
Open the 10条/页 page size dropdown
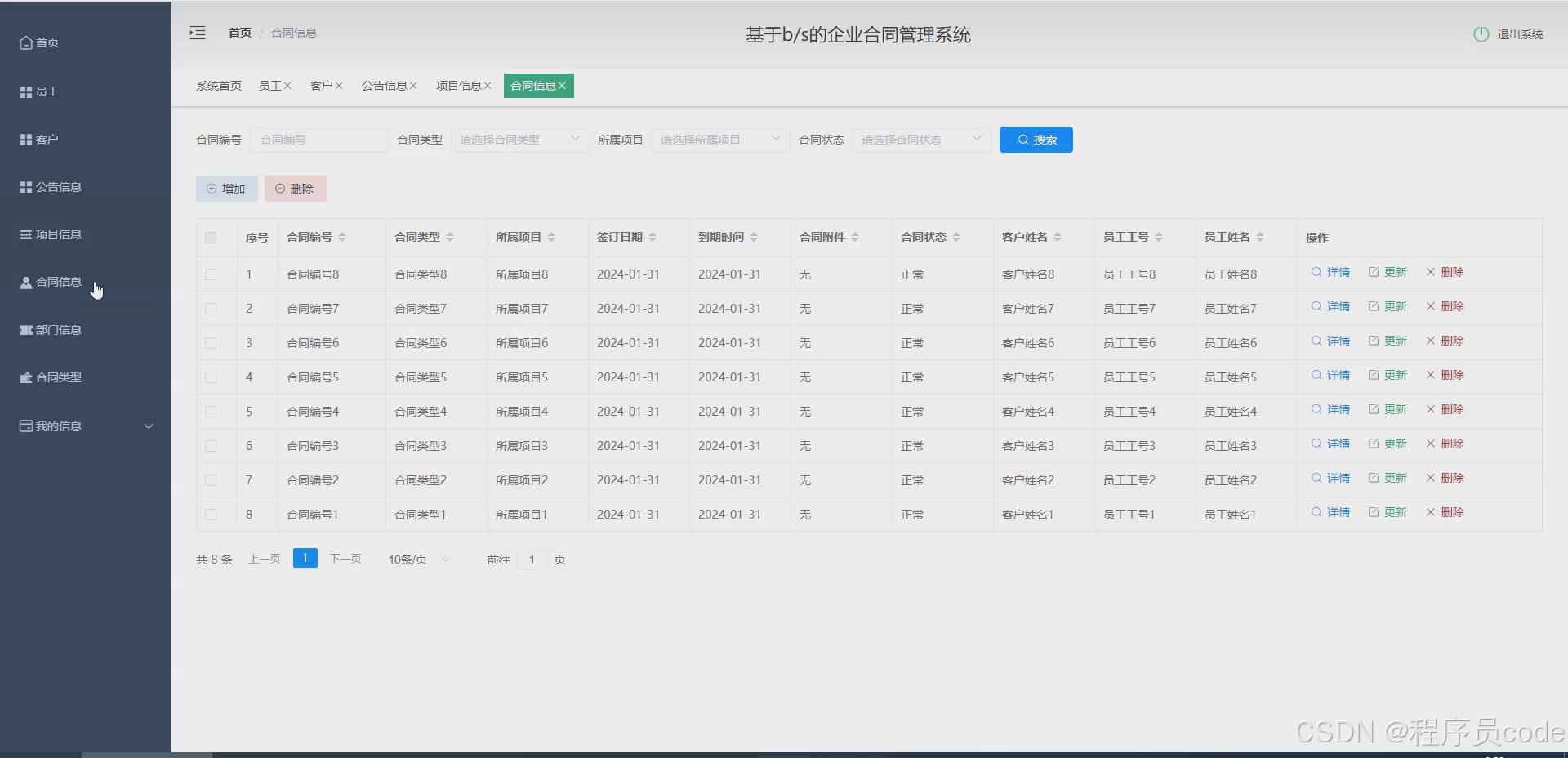click(x=416, y=560)
